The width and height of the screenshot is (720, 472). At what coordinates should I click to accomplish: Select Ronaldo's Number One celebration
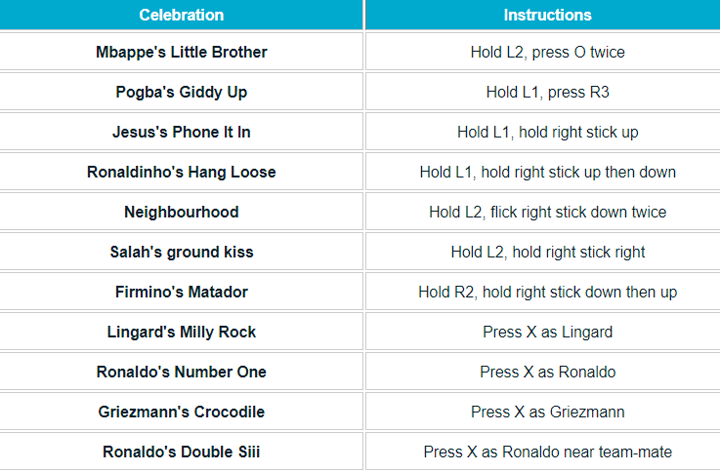click(181, 372)
